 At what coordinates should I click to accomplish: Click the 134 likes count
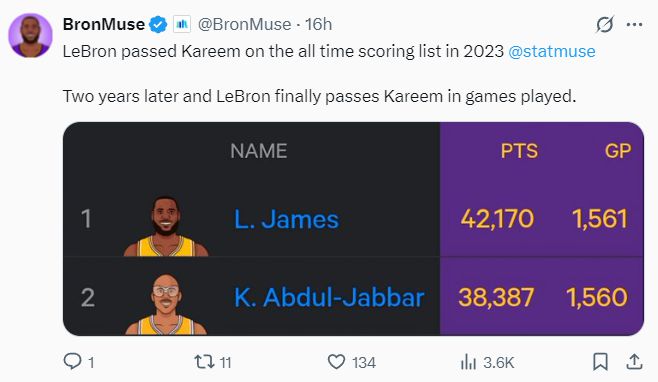pos(364,362)
